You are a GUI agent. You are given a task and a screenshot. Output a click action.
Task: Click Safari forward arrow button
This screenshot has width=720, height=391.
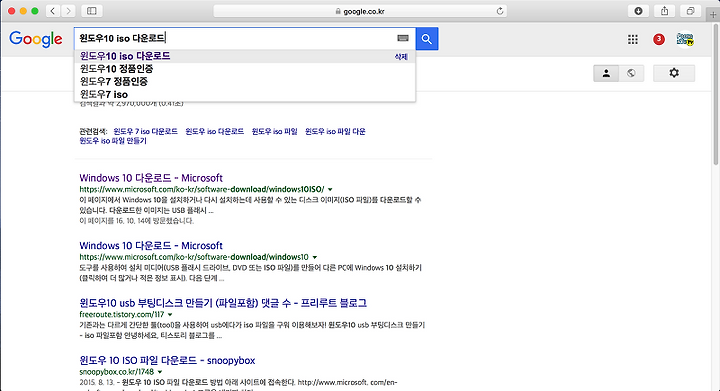pos(68,11)
